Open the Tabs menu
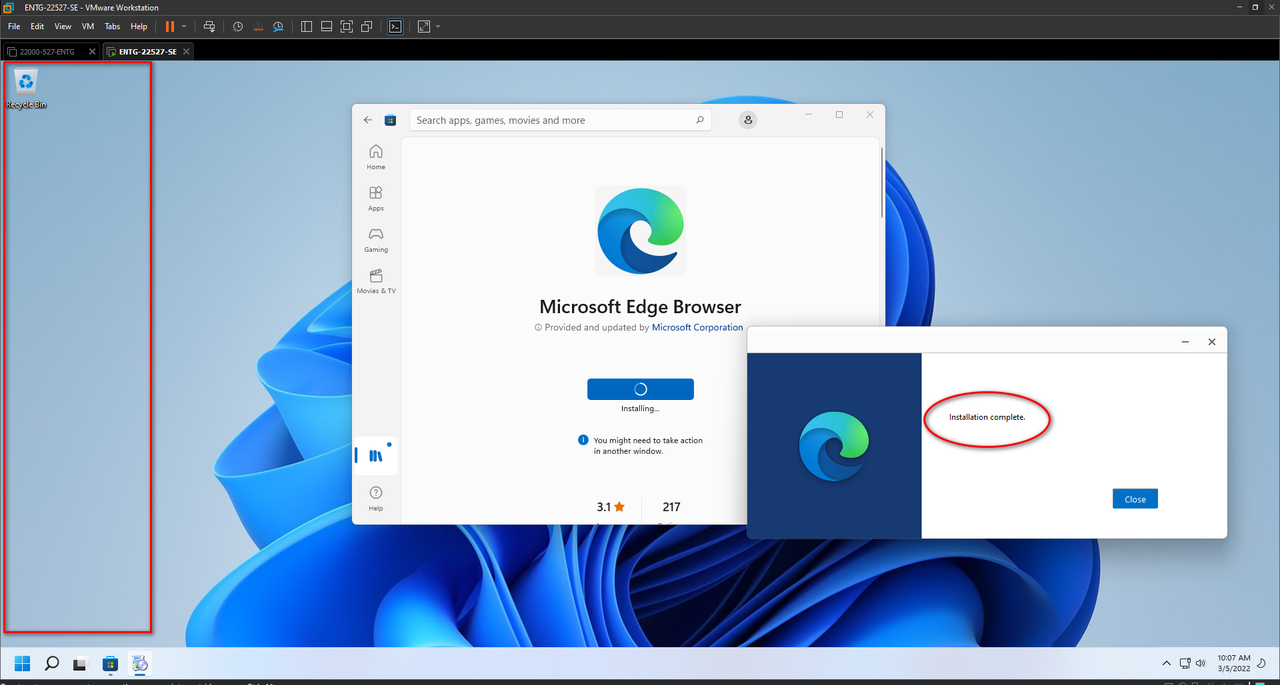This screenshot has width=1280, height=685. pyautogui.click(x=113, y=26)
